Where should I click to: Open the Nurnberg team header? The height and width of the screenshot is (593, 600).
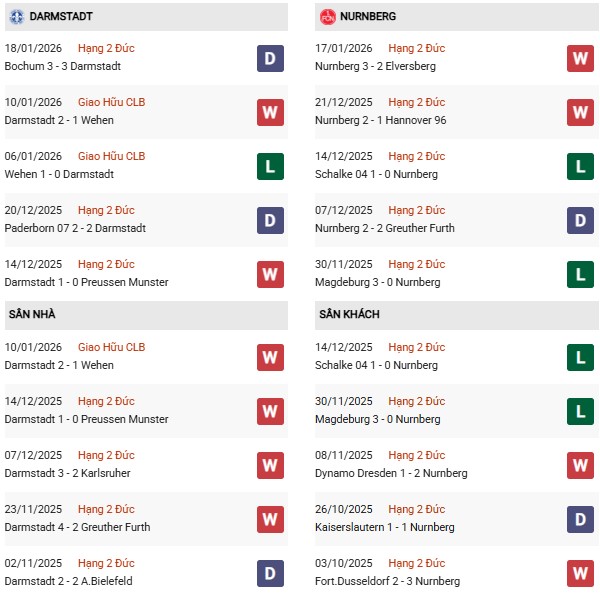pyautogui.click(x=370, y=17)
